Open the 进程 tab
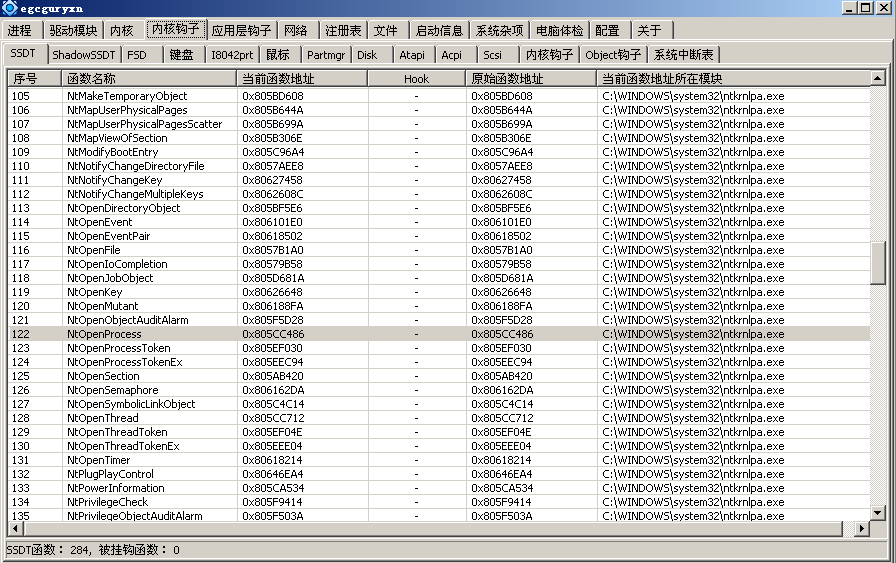Viewport: 896px width, 563px height. point(20,31)
